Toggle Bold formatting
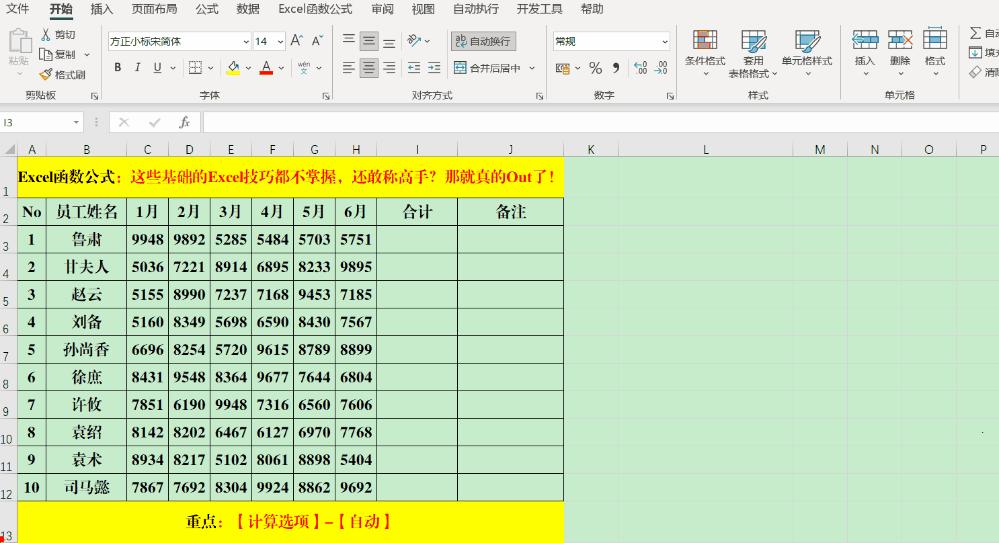 pyautogui.click(x=117, y=68)
